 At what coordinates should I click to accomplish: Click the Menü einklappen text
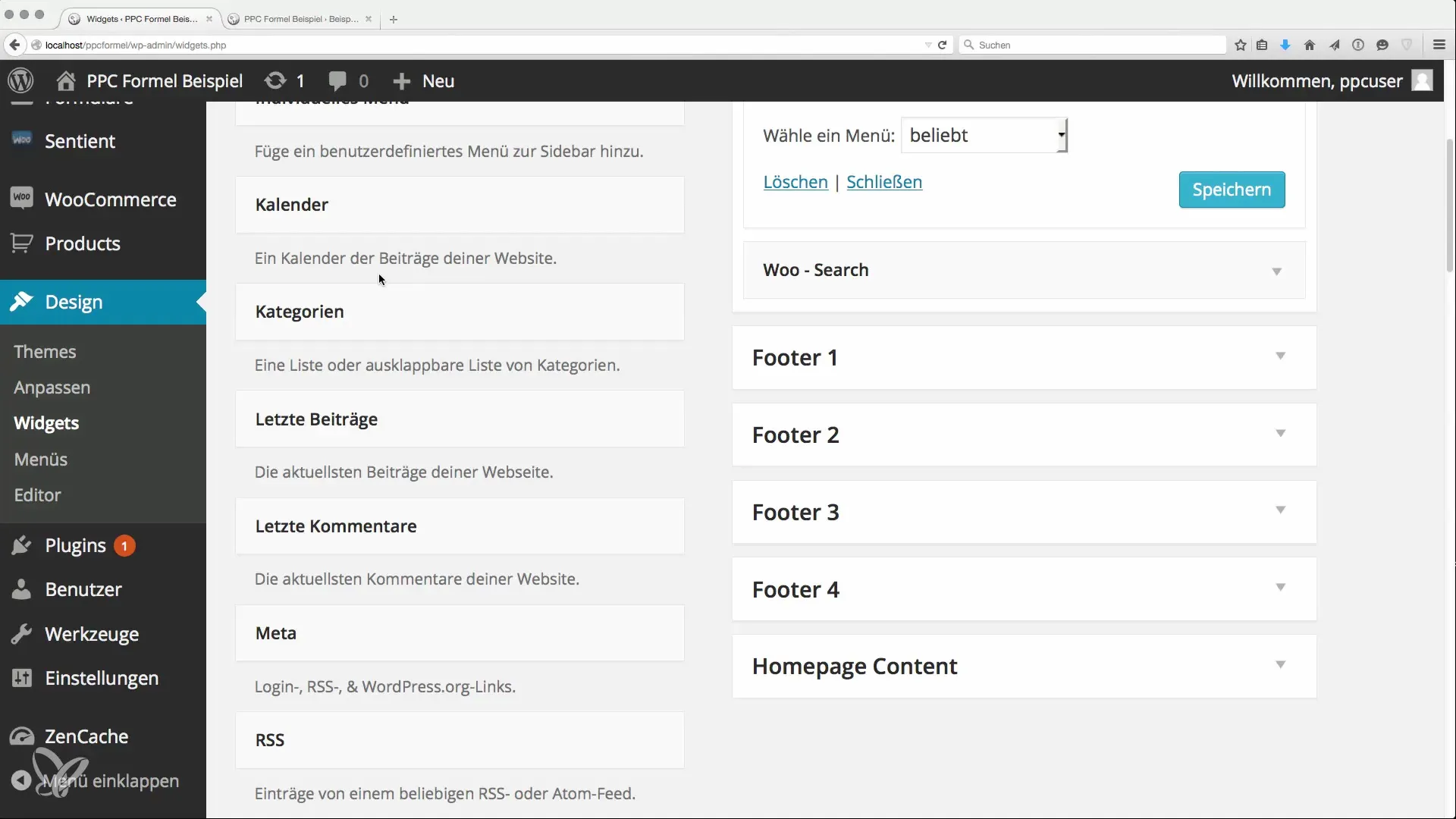click(x=111, y=780)
